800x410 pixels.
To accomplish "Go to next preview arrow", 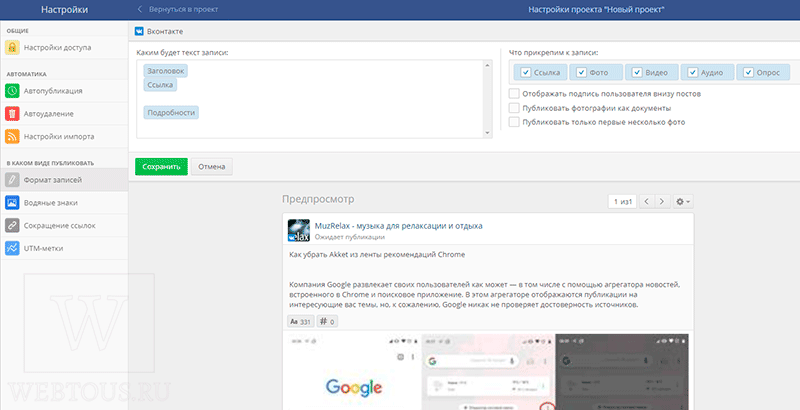I will pos(662,201).
